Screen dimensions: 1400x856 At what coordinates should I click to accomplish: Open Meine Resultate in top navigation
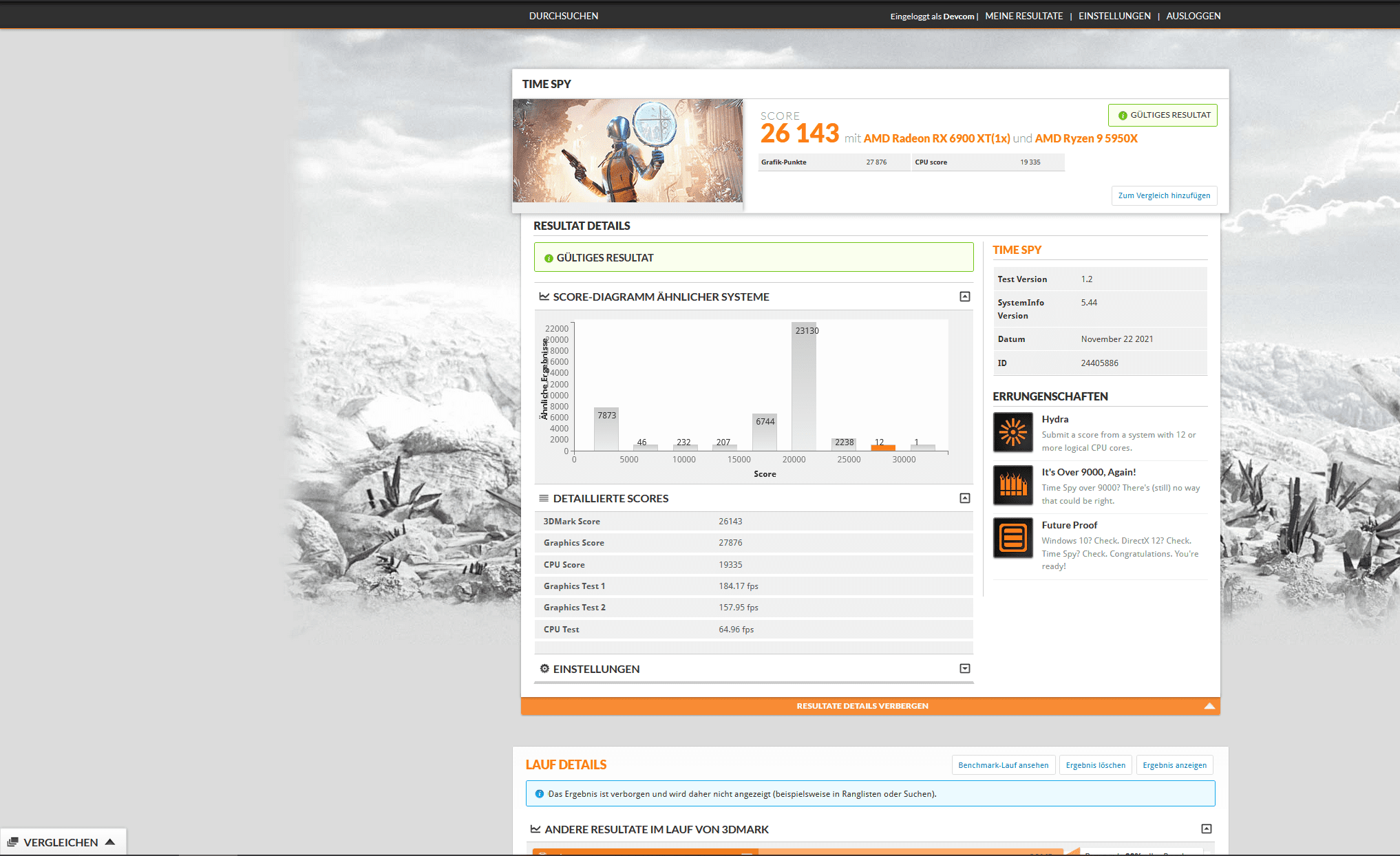point(1024,16)
